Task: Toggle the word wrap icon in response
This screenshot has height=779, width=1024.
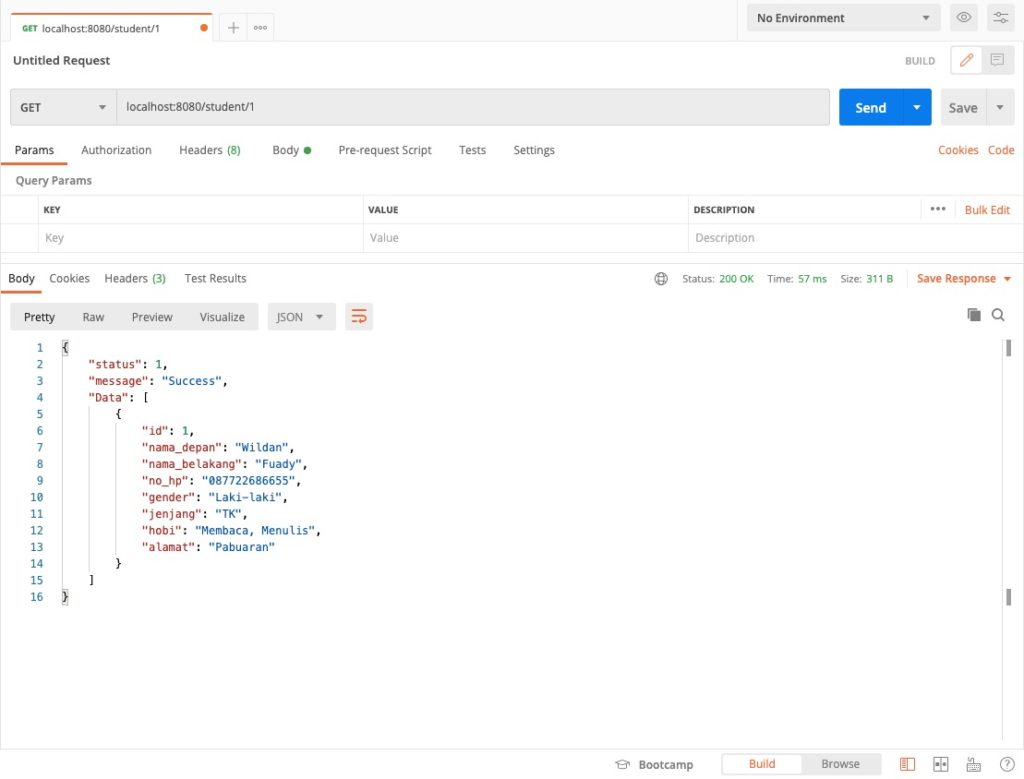Action: (358, 317)
